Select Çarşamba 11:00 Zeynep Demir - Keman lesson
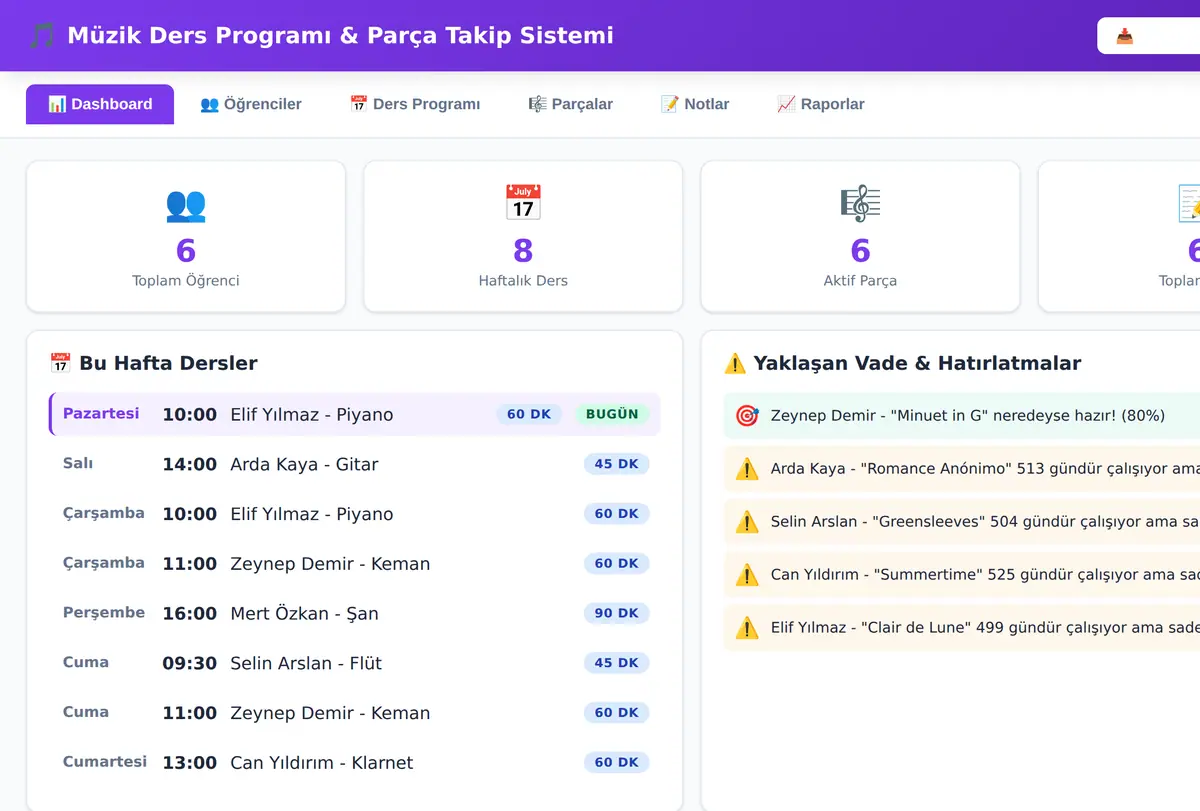 tap(355, 563)
